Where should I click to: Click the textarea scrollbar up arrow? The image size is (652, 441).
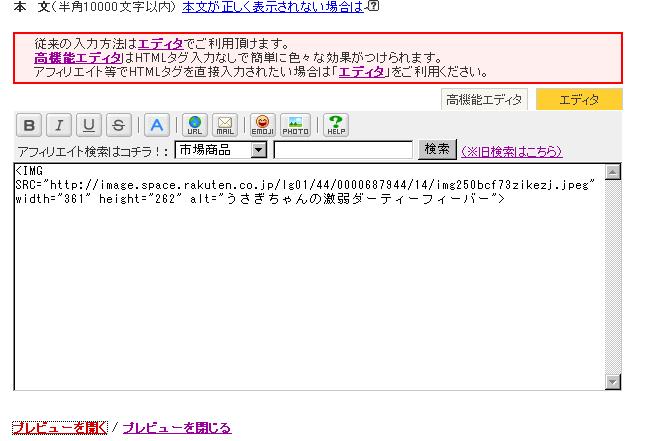pos(613,172)
